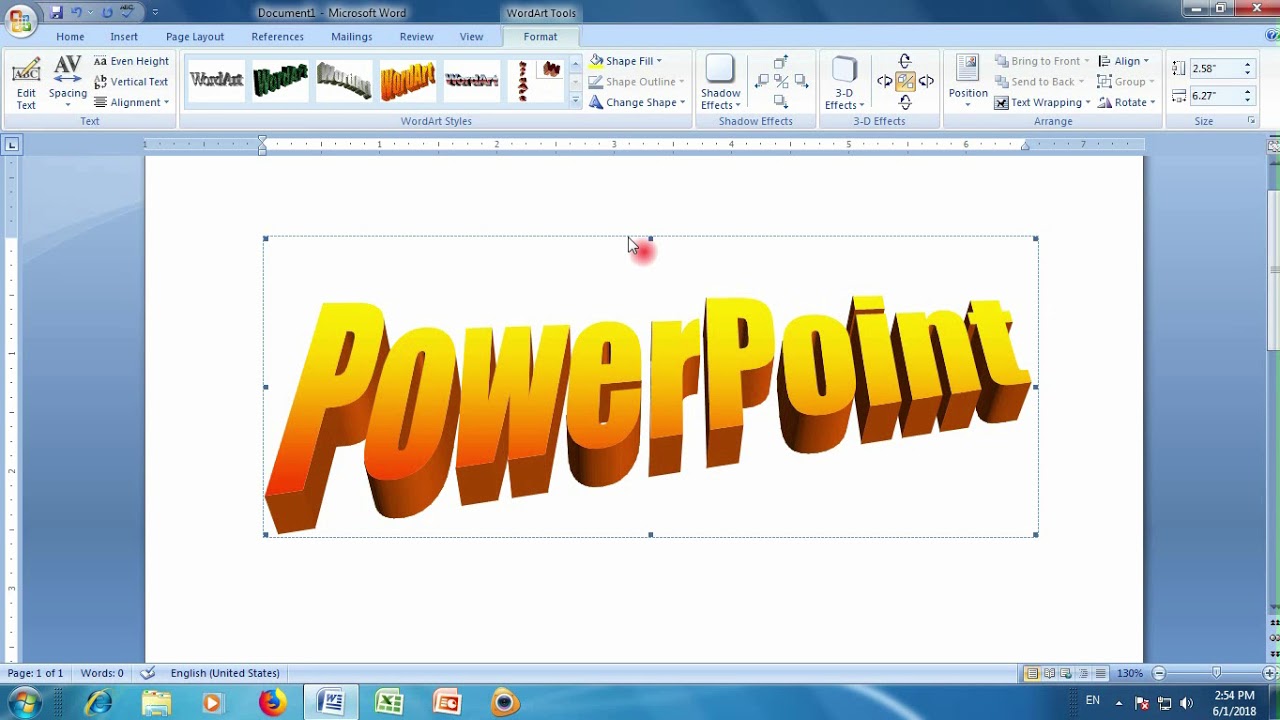1280x720 pixels.
Task: Undo the last action in Quick Access
Action: [77, 12]
